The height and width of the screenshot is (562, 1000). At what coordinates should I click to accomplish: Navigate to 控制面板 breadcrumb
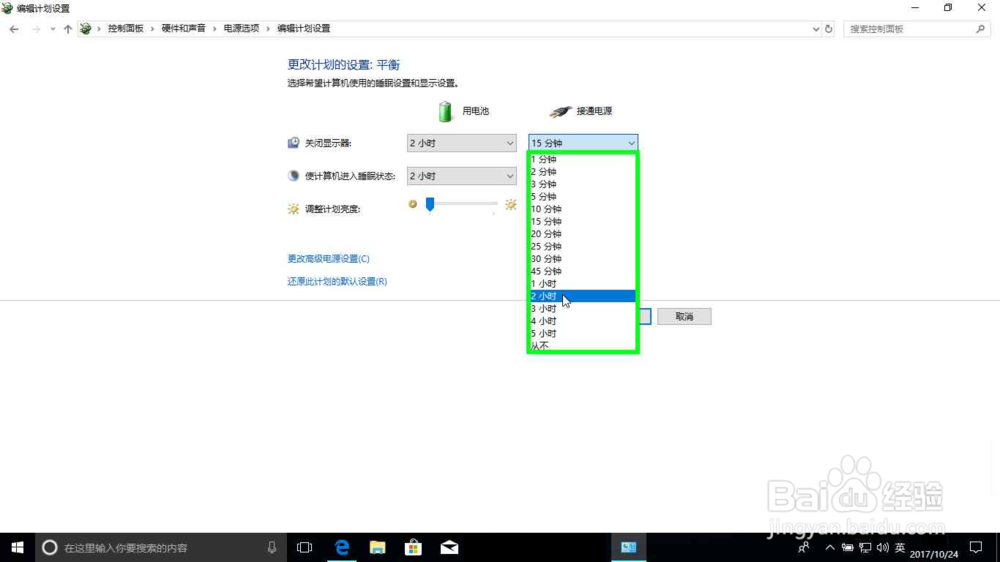pos(126,29)
